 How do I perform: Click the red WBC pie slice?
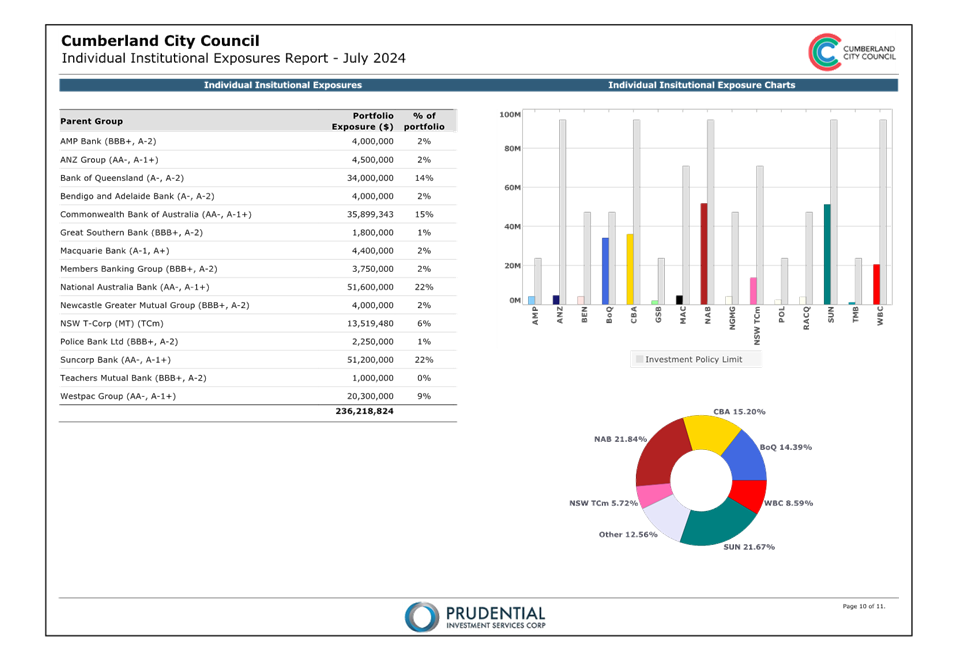point(749,495)
